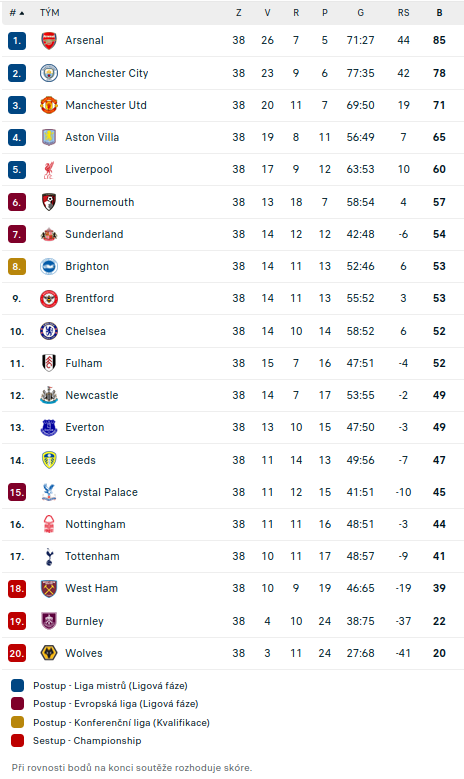Click the Wolves club crest
Viewport: 464px width, 779px height.
tap(49, 653)
